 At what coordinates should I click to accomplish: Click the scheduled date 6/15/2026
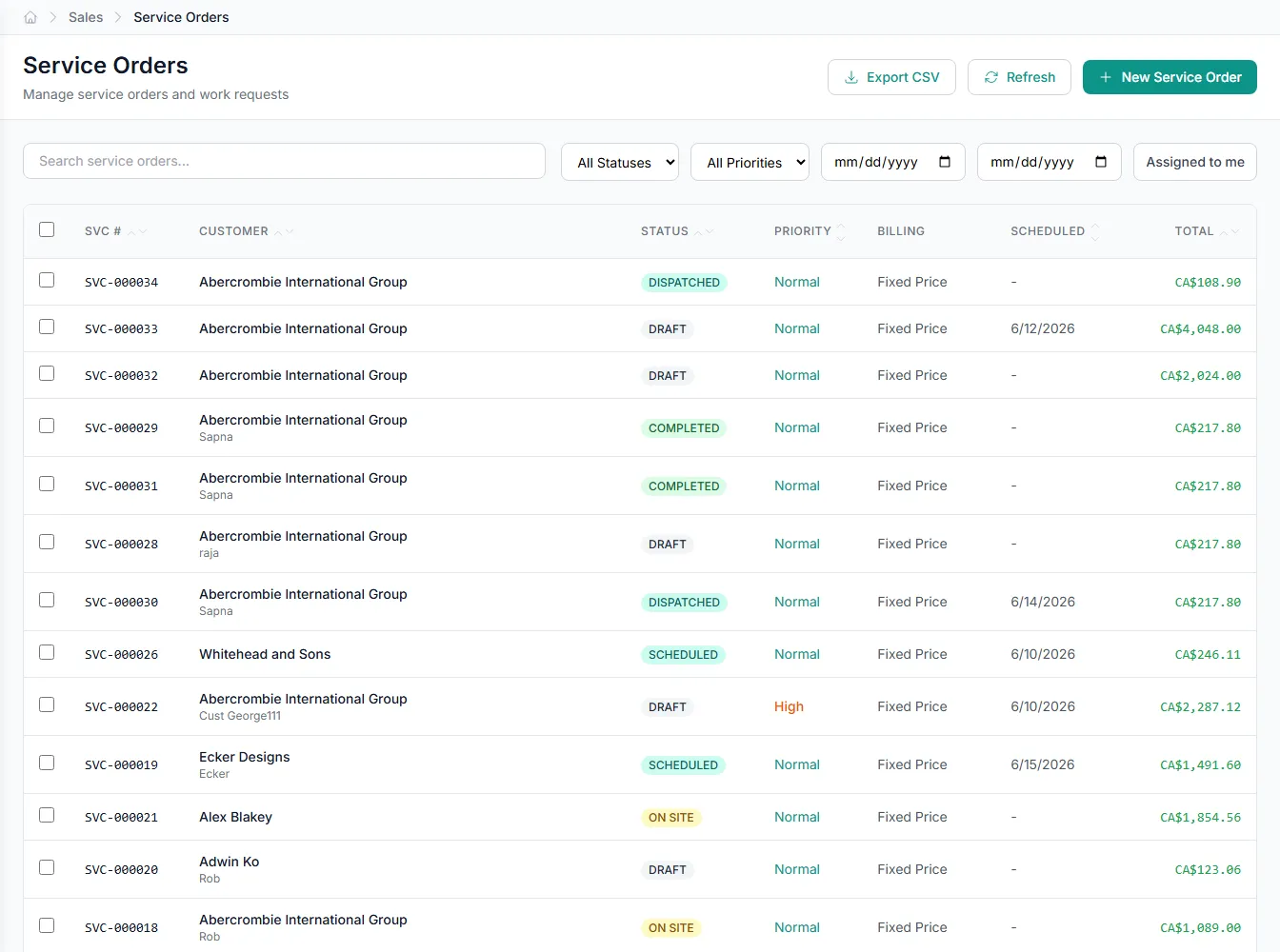pyautogui.click(x=1043, y=764)
